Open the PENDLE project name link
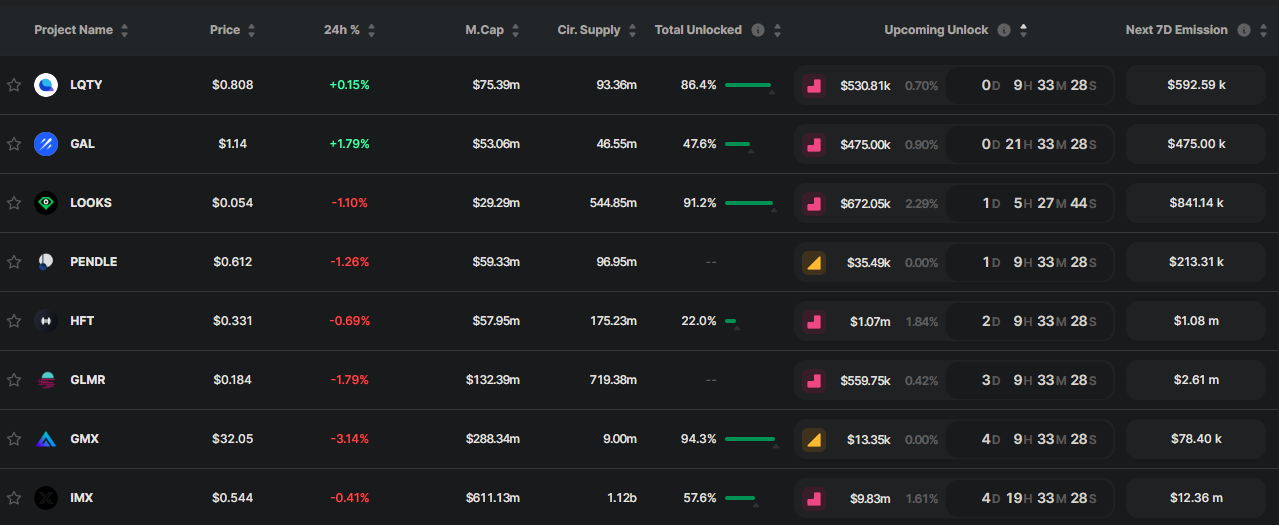Screen dimensions: 1279x525 (93, 262)
